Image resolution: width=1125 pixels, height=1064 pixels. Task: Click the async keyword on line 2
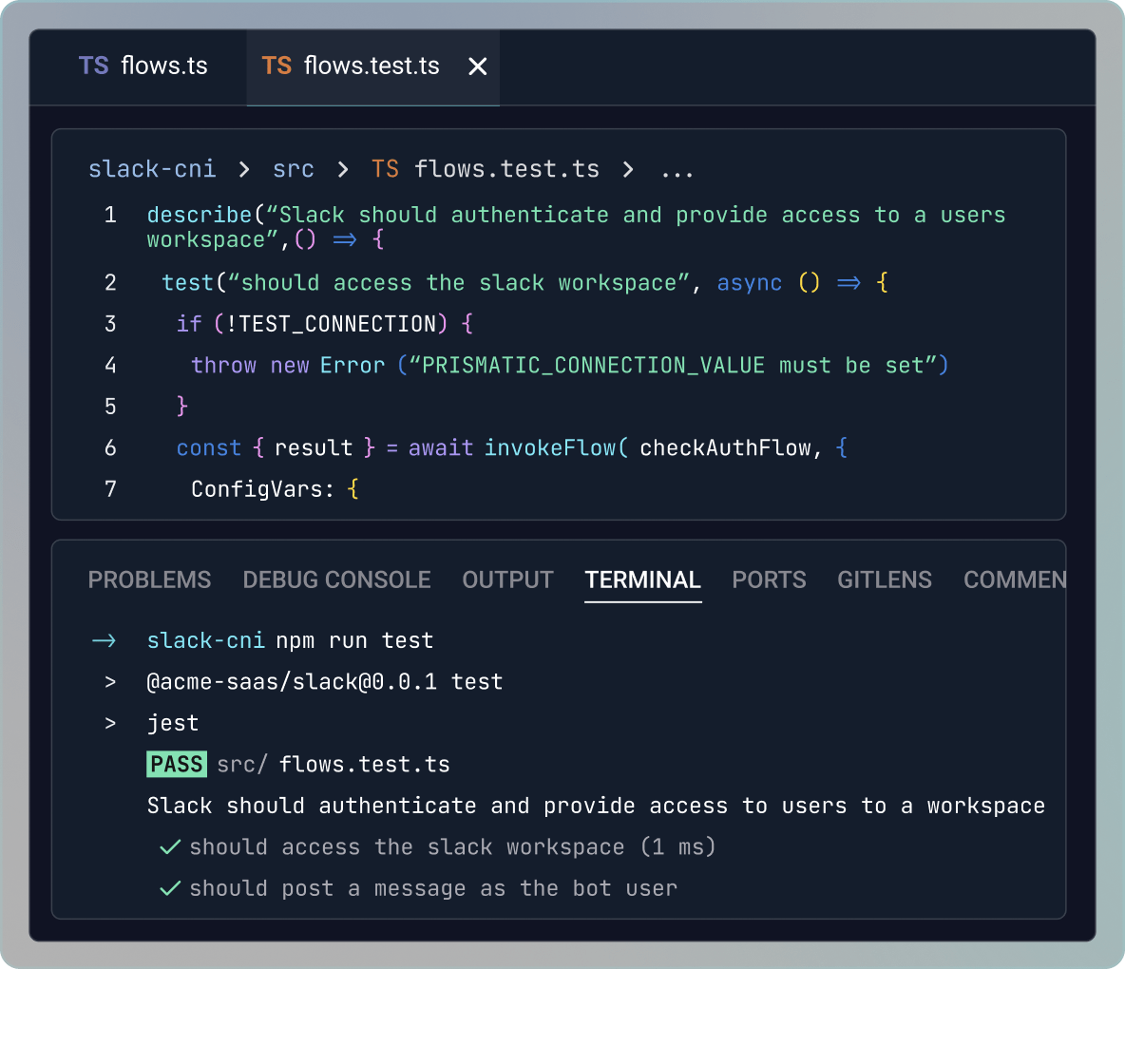coord(749,283)
